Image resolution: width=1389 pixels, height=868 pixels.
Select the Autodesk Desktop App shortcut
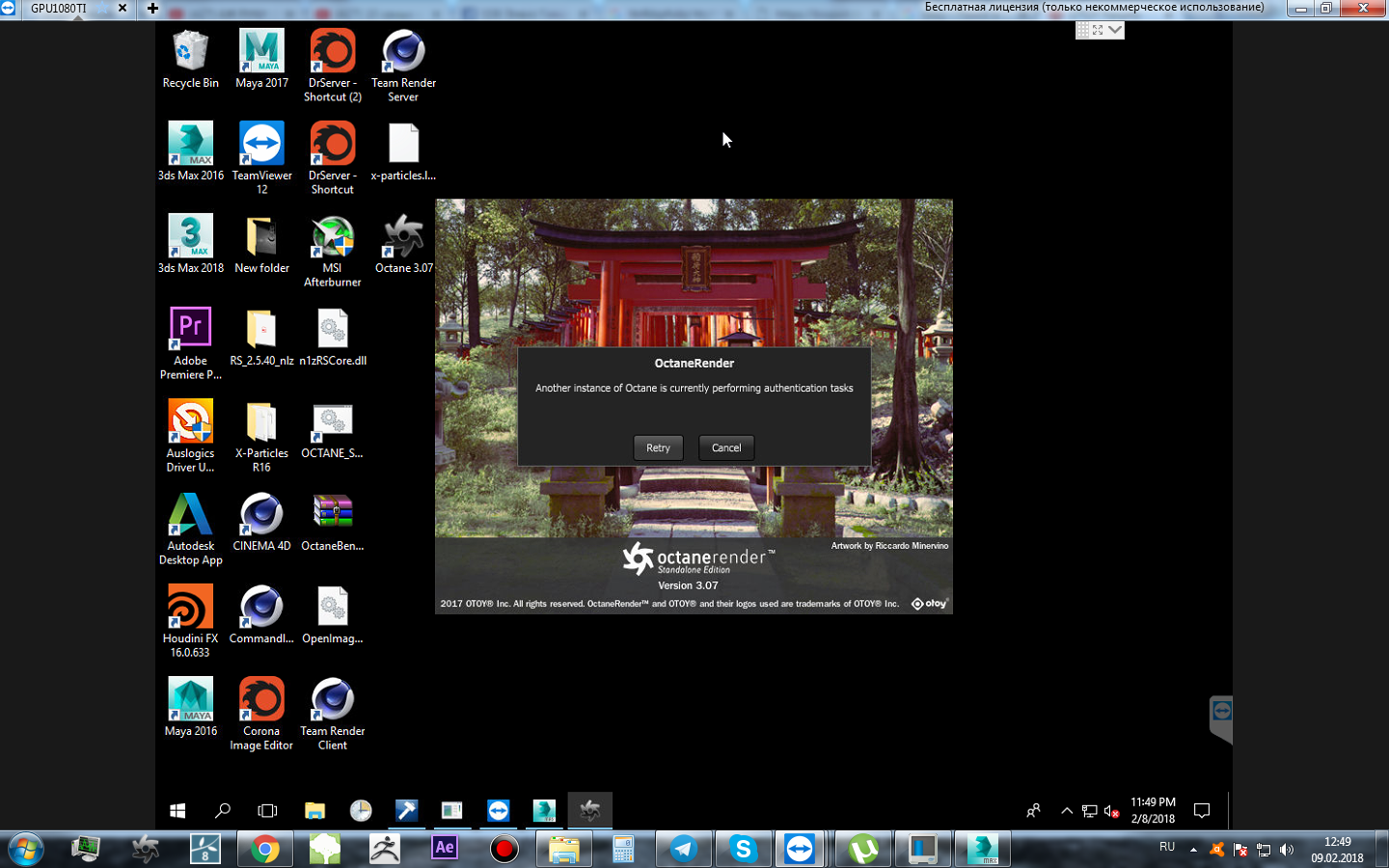click(190, 529)
